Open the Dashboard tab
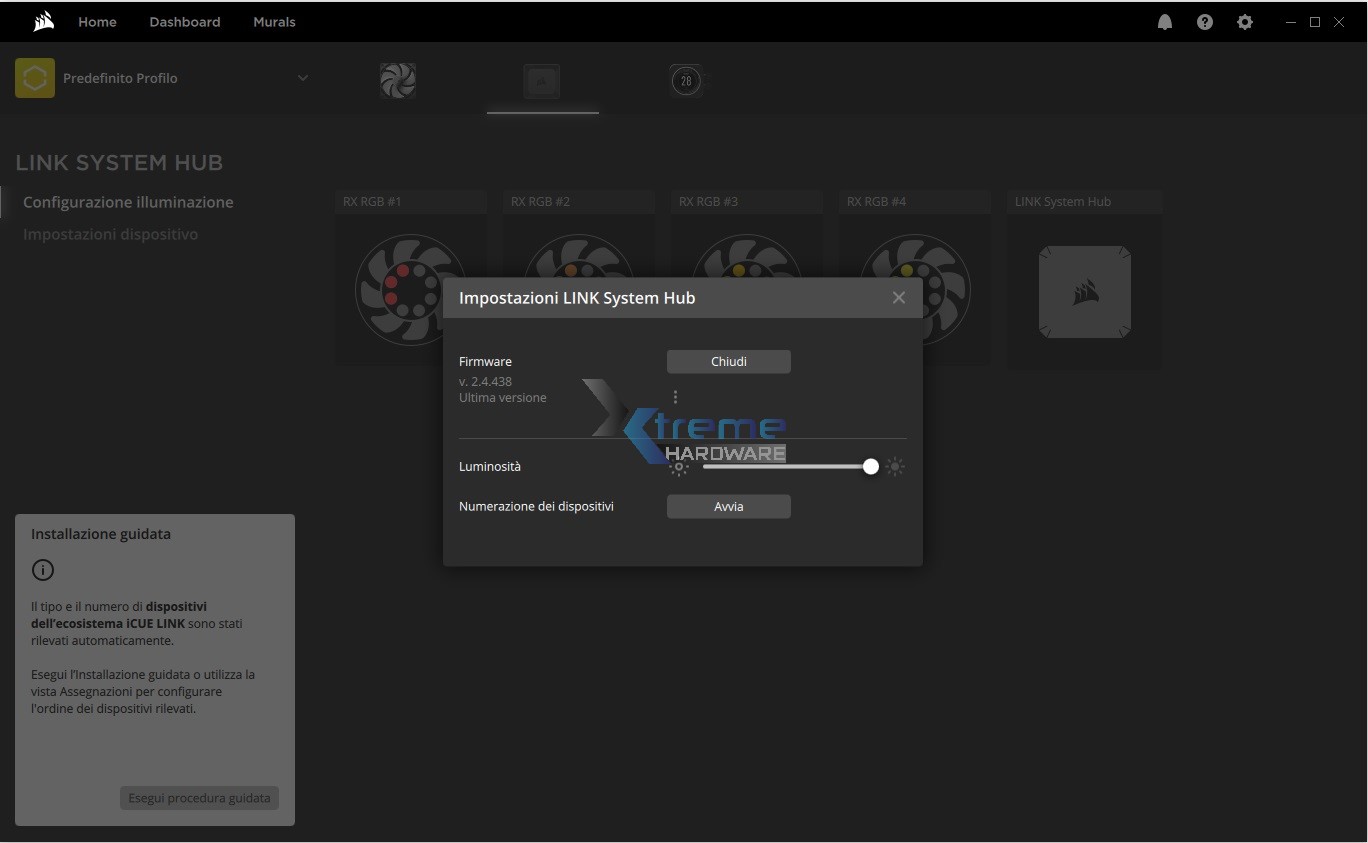 (185, 22)
